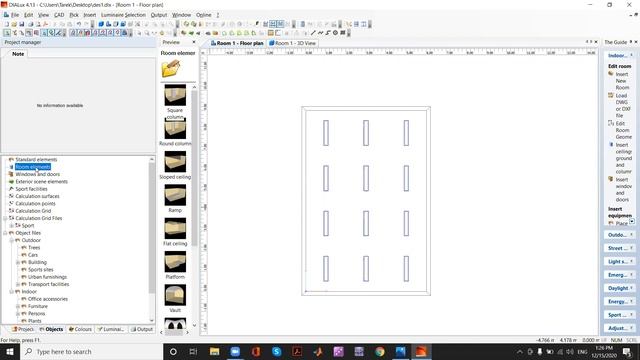Select the Platform room element thumbnail
Viewport: 640px width, 360px height.
(x=175, y=262)
